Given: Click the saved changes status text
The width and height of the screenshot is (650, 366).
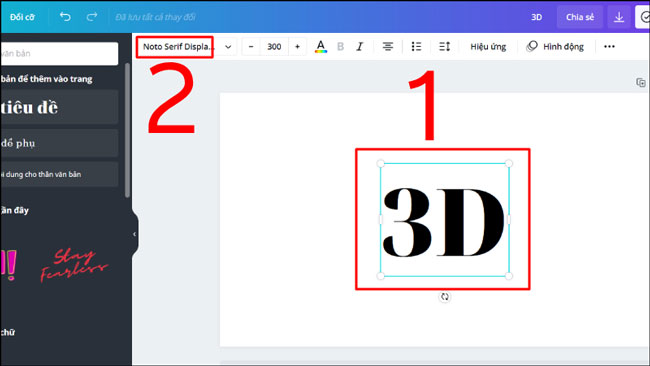Looking at the screenshot, I should point(155,17).
